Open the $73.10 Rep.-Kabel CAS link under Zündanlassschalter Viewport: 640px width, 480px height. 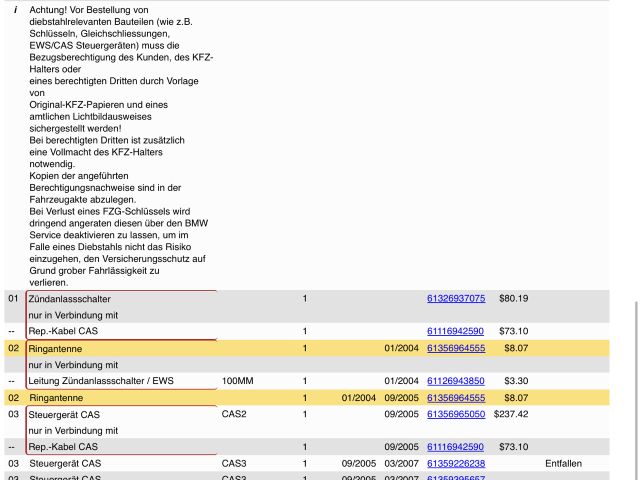pos(455,331)
